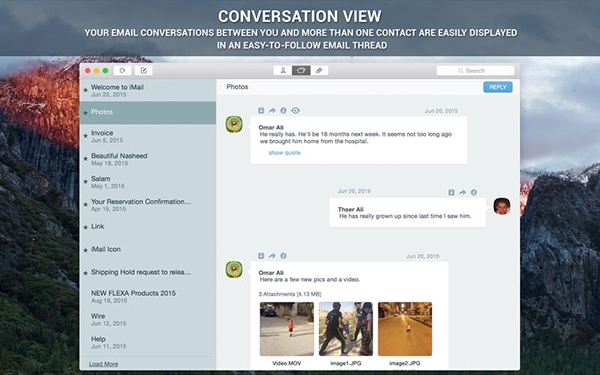The image size is (600, 375).
Task: Toggle star on the iMail Icon email
Action: (85, 250)
